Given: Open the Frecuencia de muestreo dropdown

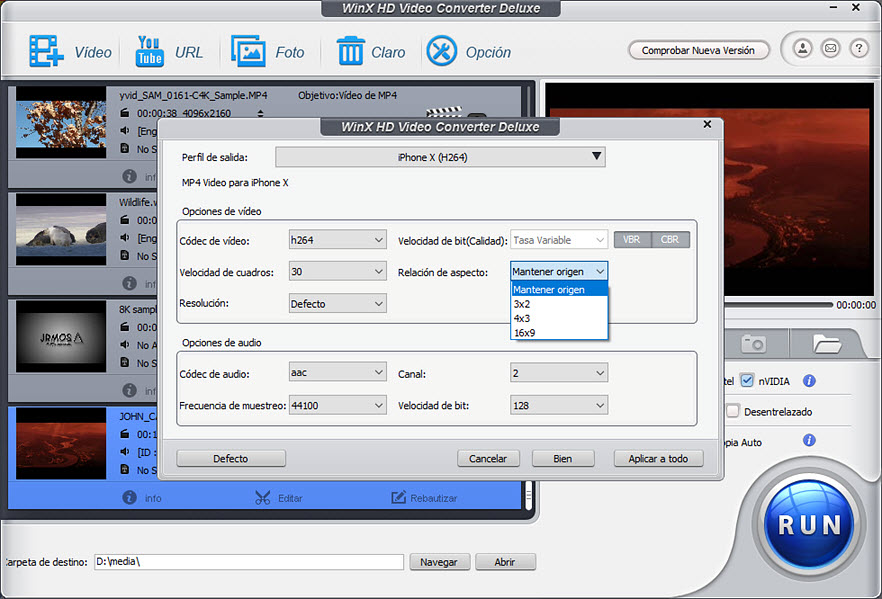Looking at the screenshot, I should click(x=337, y=405).
